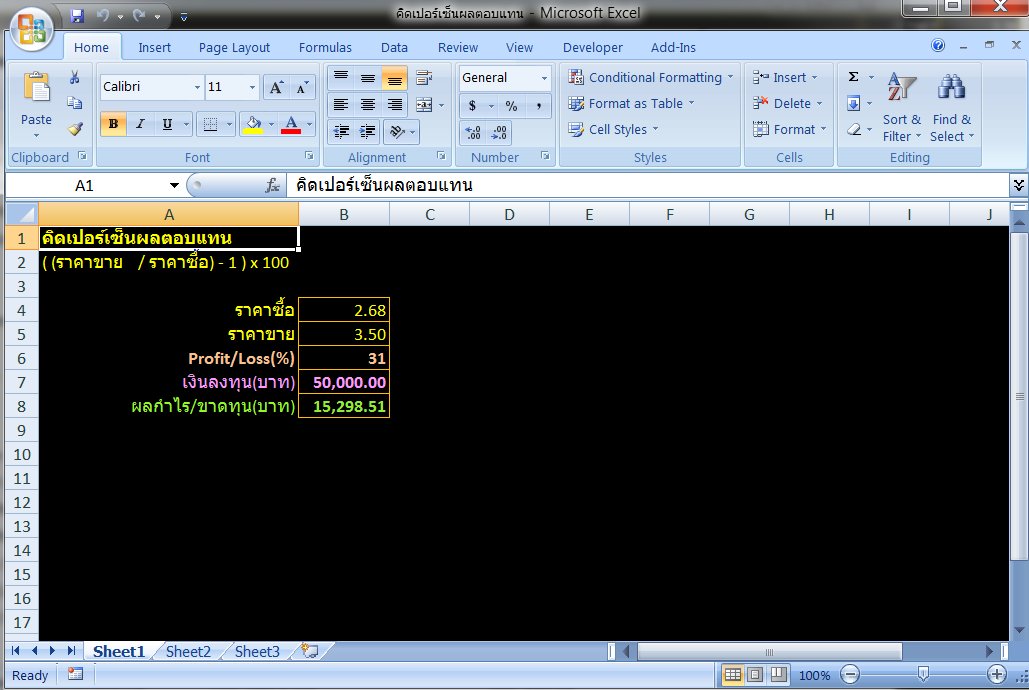Click Delete cells button

(x=787, y=104)
